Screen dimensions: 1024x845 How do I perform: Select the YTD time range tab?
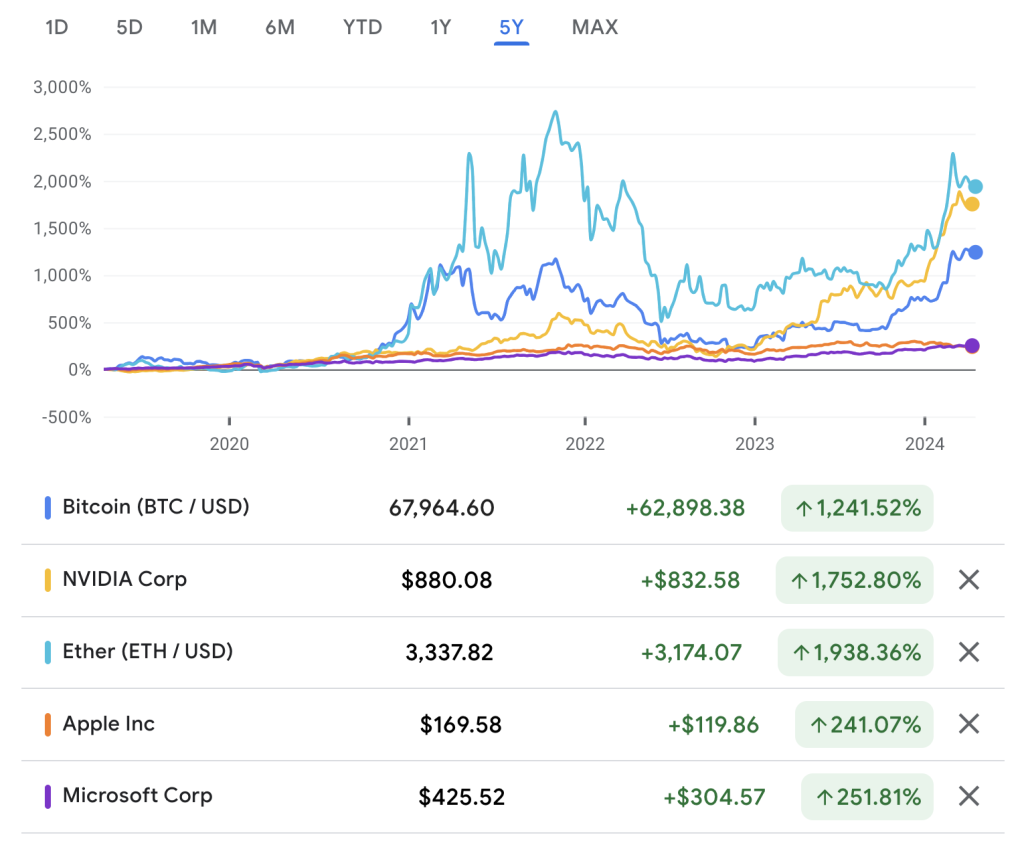coord(362,27)
